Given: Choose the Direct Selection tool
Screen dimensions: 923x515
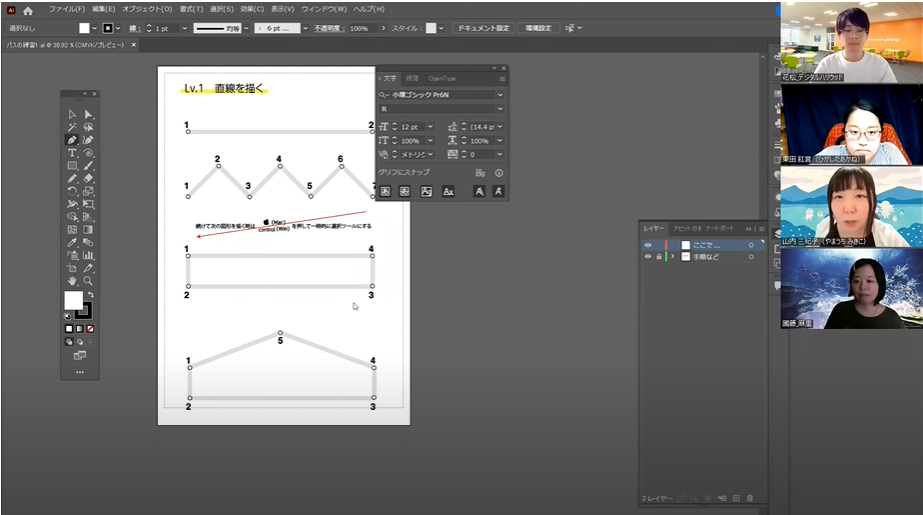Looking at the screenshot, I should pyautogui.click(x=89, y=115).
